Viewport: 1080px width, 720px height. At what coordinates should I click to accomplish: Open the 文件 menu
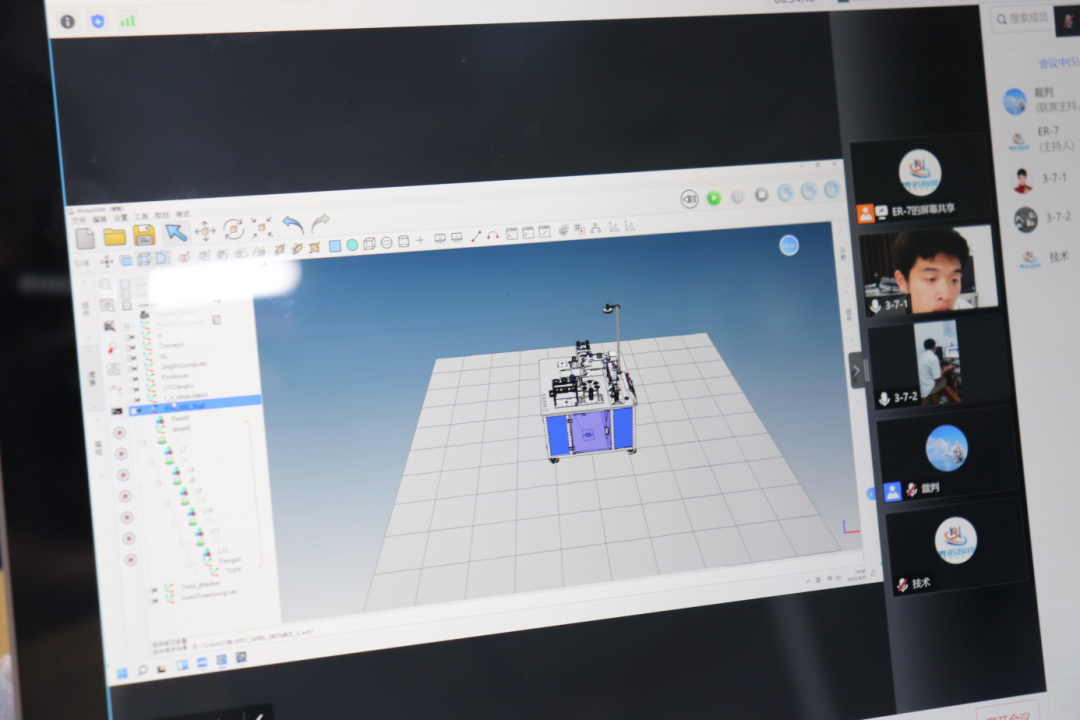tap(80, 220)
